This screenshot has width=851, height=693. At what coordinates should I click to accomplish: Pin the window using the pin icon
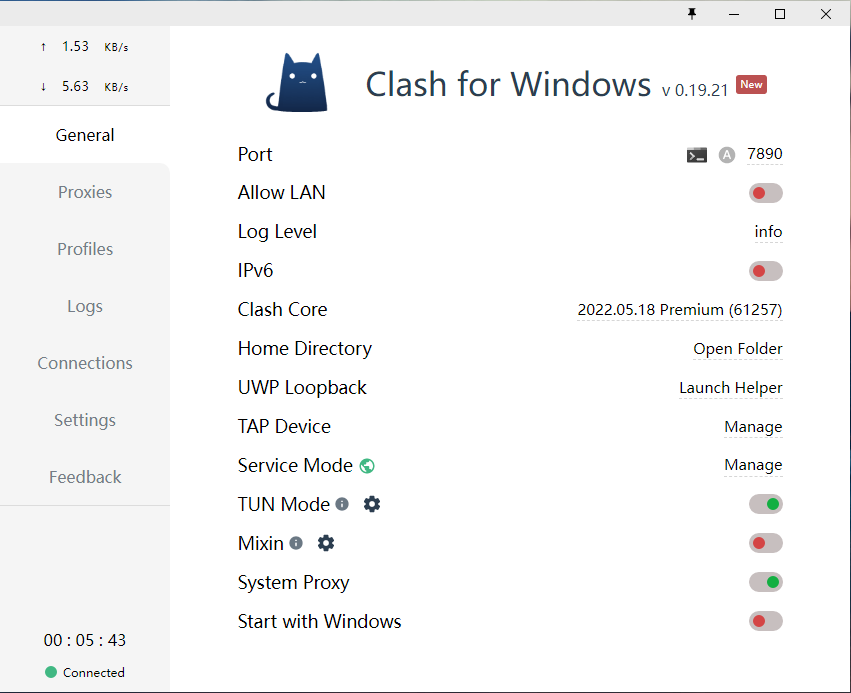[x=692, y=14]
